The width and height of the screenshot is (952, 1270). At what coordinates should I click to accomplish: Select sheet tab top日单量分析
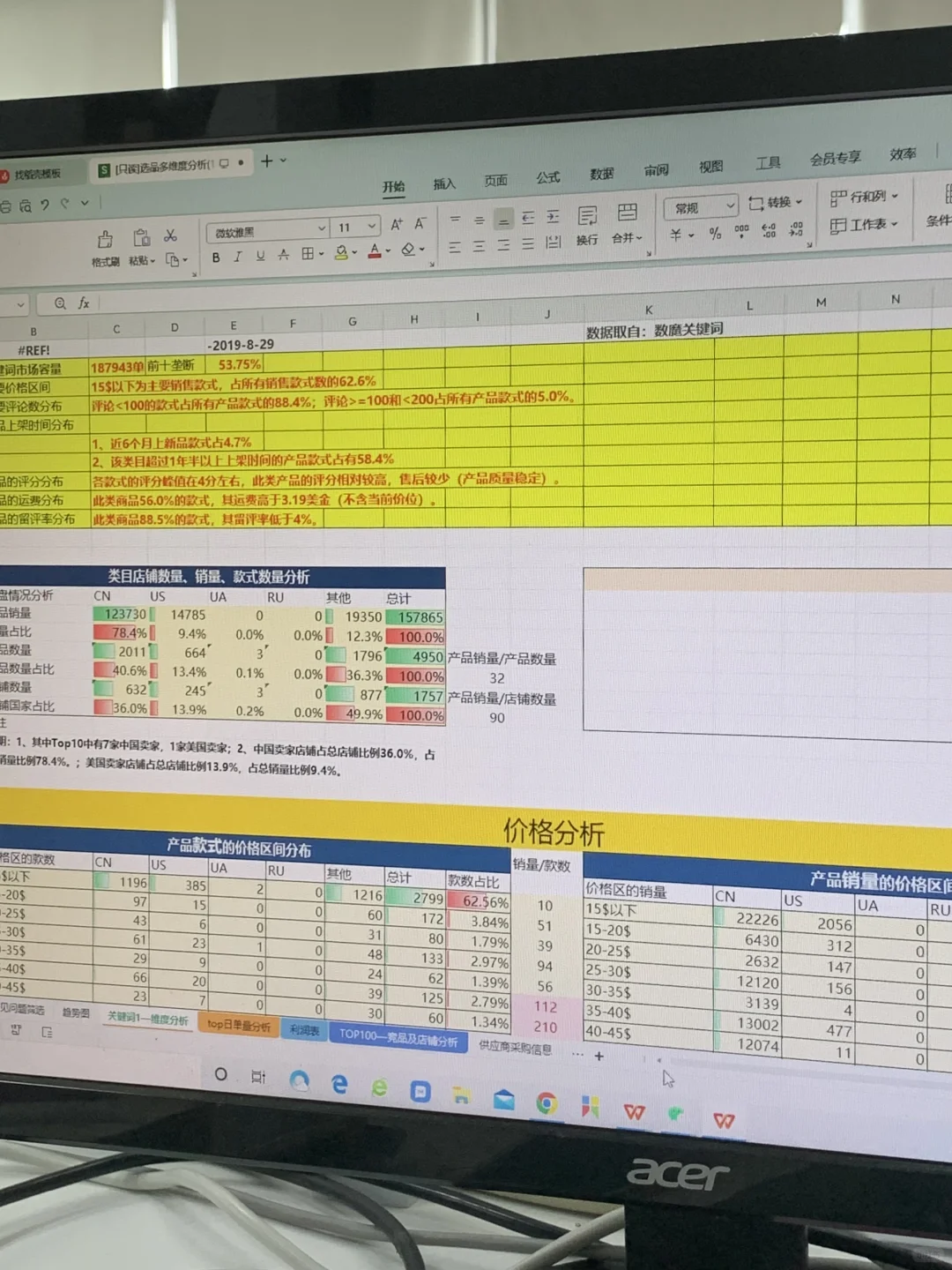click(238, 1024)
